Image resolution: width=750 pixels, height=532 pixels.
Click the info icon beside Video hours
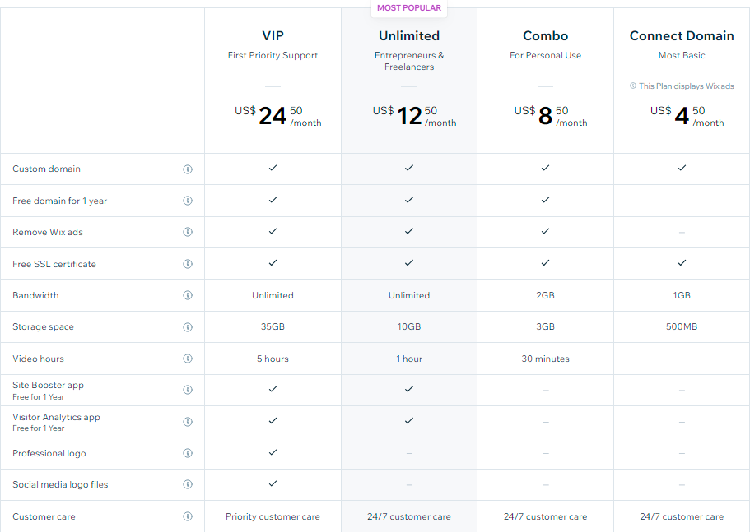[188, 358]
